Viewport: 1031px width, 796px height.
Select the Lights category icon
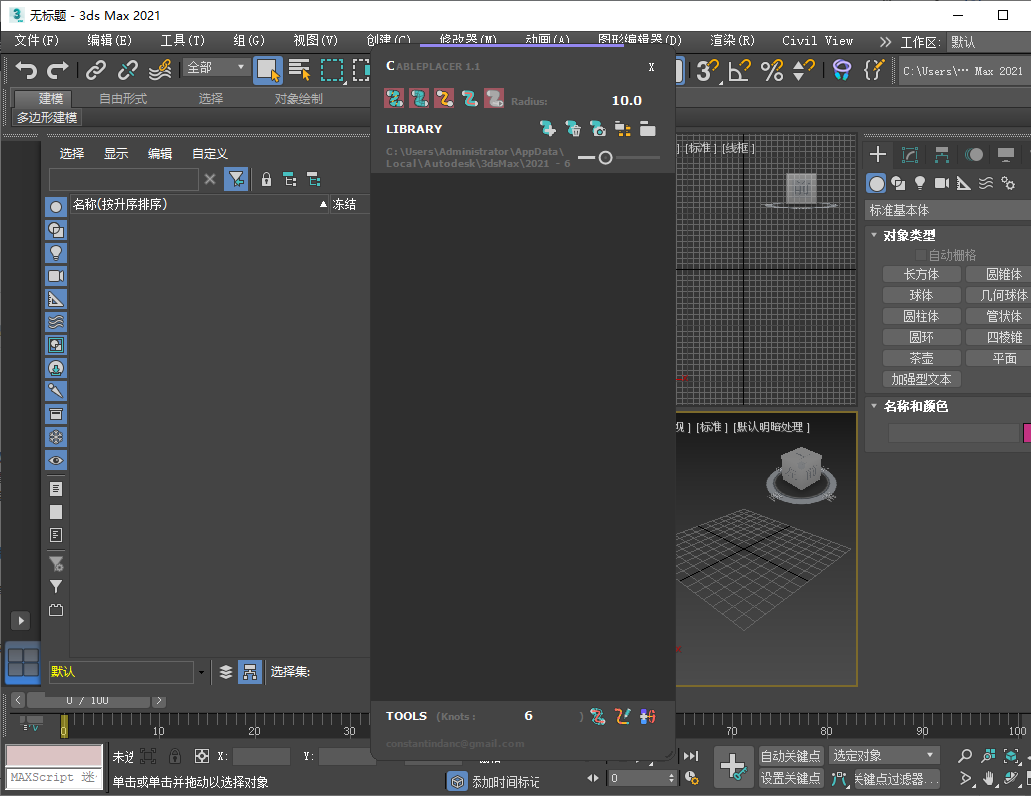[x=920, y=182]
